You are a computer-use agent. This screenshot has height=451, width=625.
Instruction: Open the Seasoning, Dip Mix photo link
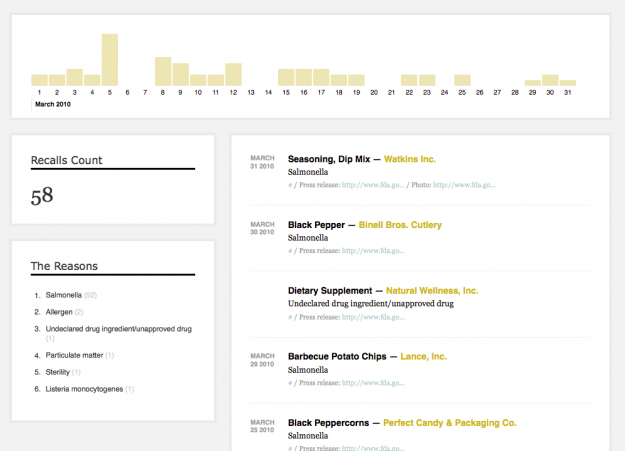click(464, 185)
